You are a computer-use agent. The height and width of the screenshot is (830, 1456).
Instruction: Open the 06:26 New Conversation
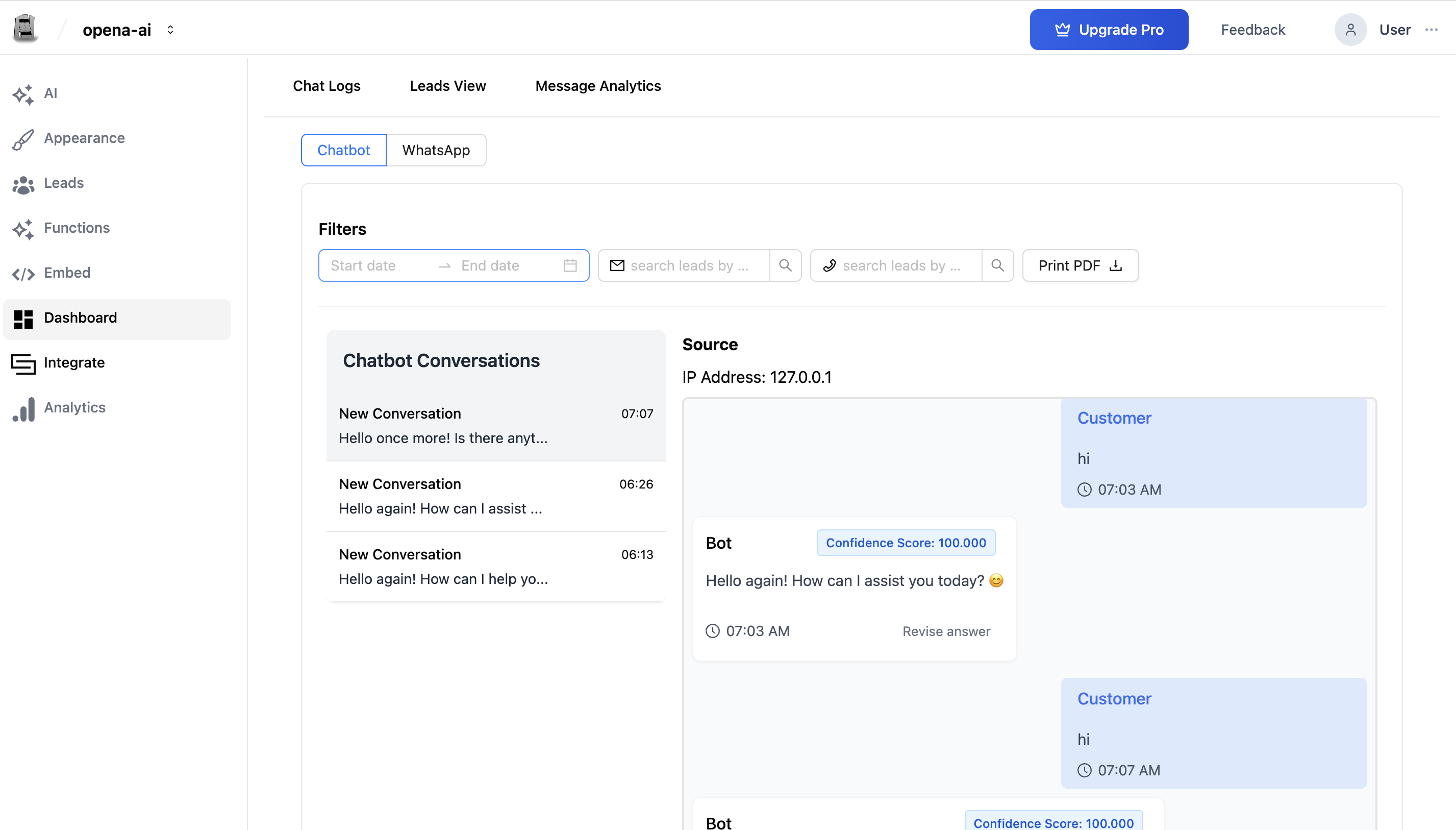[495, 496]
